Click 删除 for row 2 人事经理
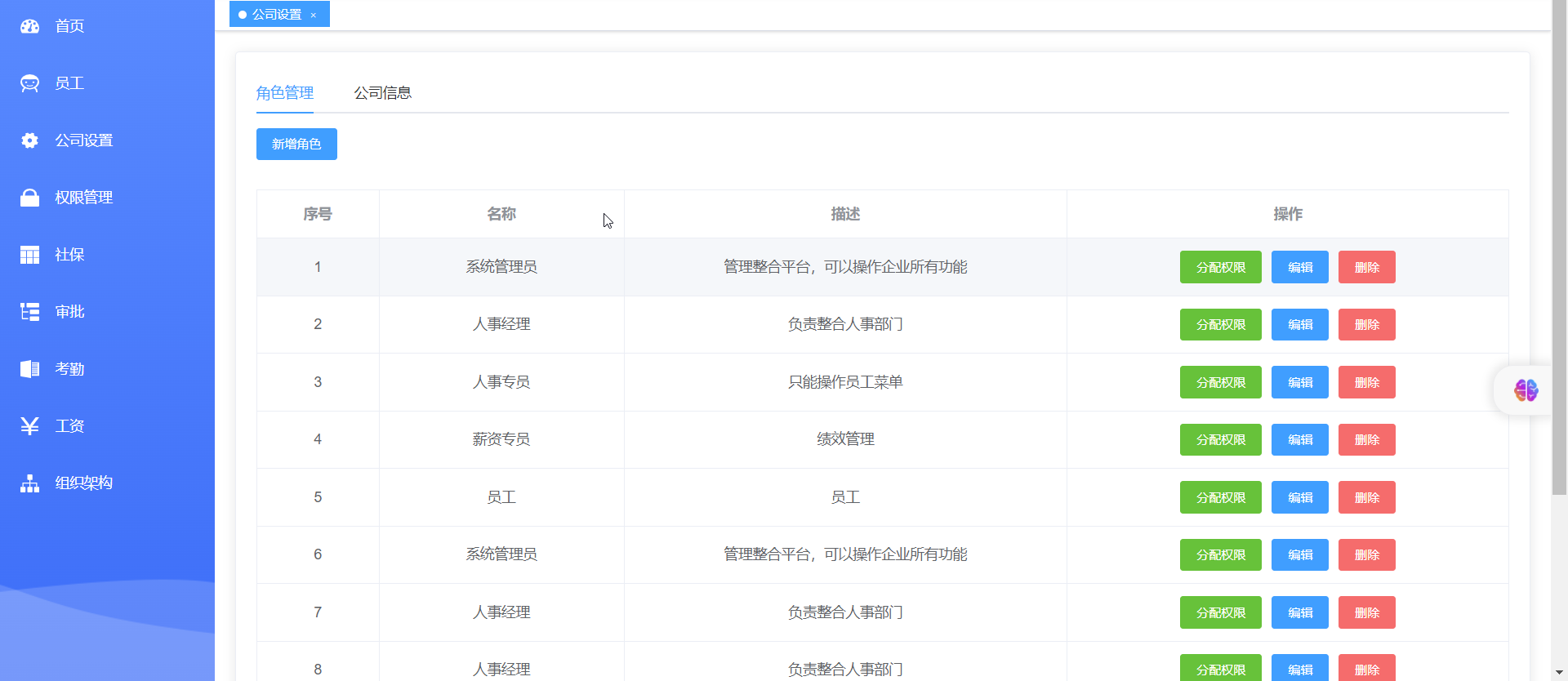The image size is (1568, 681). [x=1367, y=324]
